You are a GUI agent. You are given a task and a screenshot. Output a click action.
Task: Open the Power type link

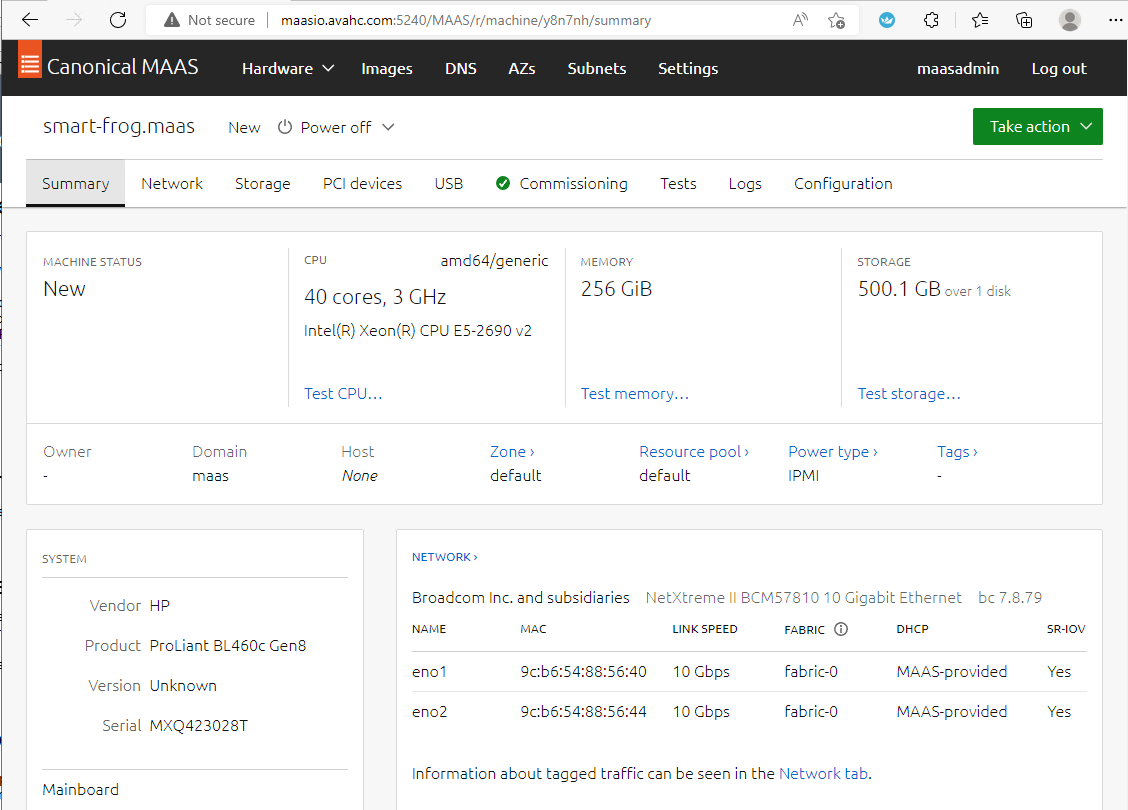(x=832, y=452)
